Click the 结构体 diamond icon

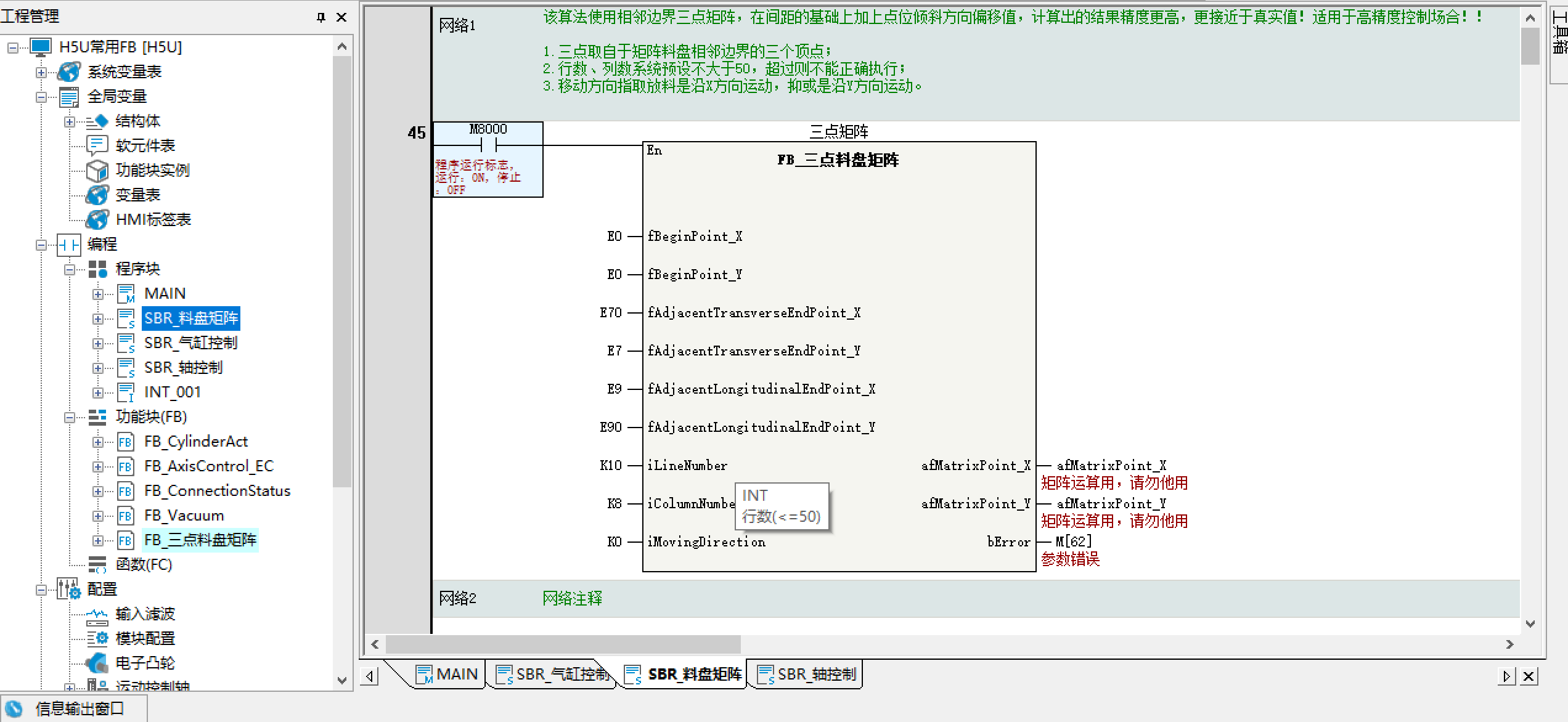(x=97, y=121)
